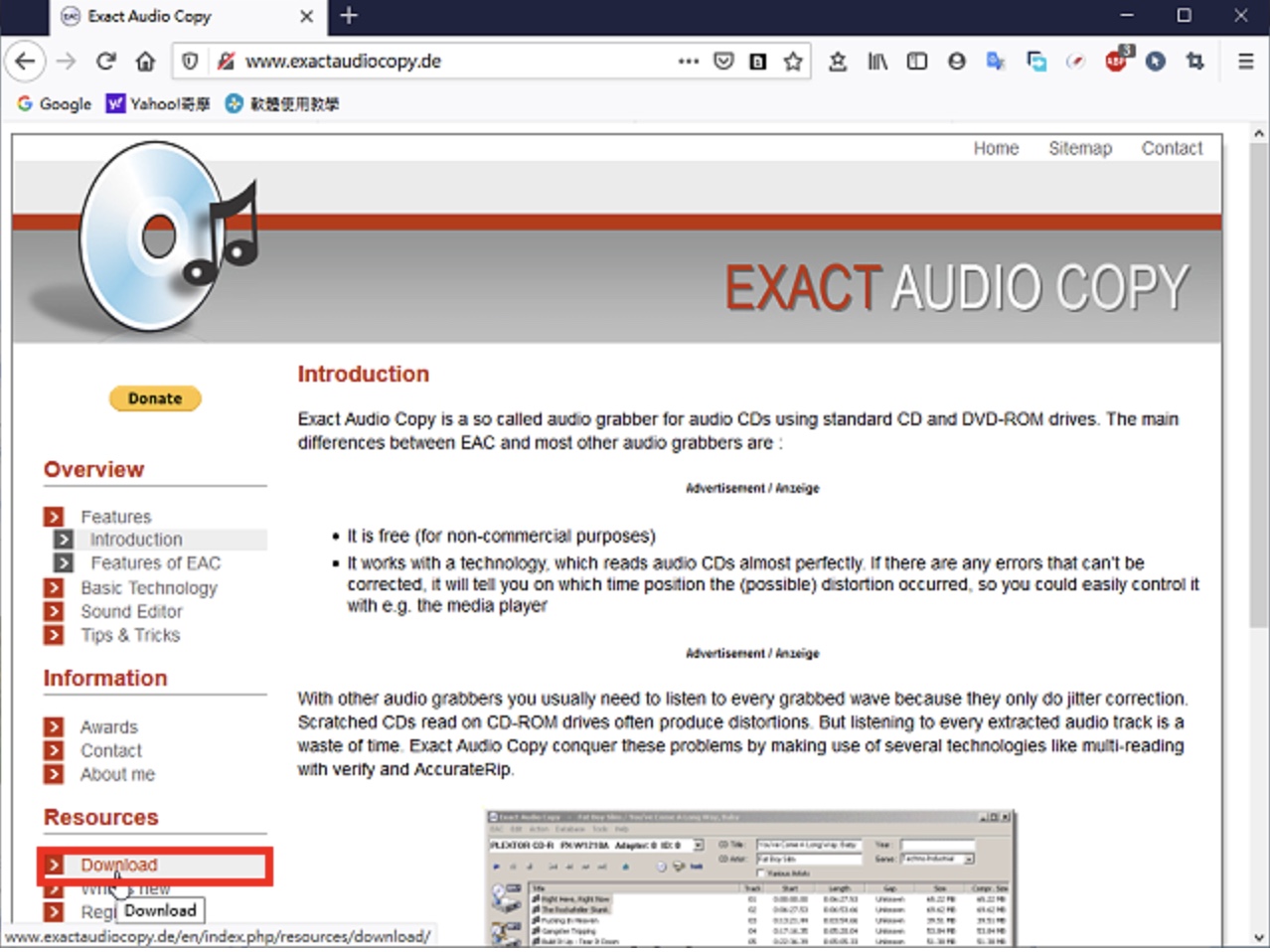Image resolution: width=1270 pixels, height=952 pixels.
Task: Click arrow icon beside Basic Technology
Action: (54, 588)
